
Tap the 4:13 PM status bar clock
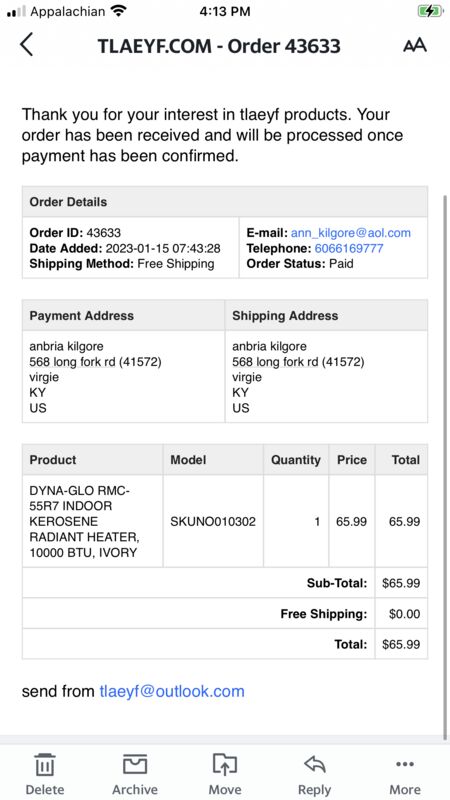(224, 11)
